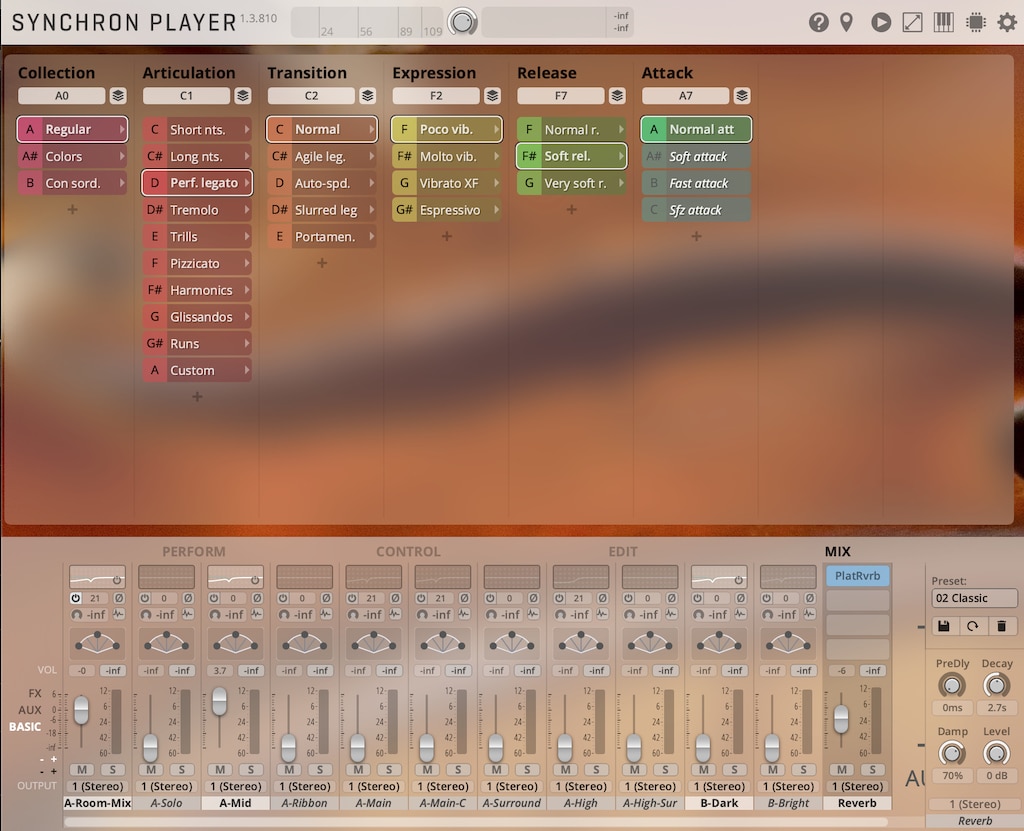Delete the reverb preset with trash icon

pyautogui.click(x=1001, y=626)
